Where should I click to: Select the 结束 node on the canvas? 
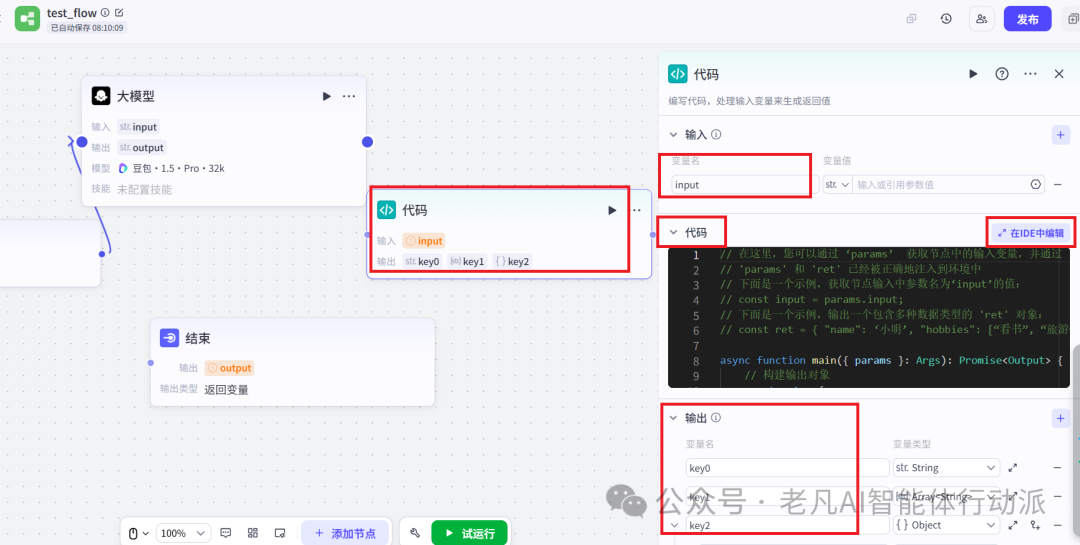tap(293, 362)
